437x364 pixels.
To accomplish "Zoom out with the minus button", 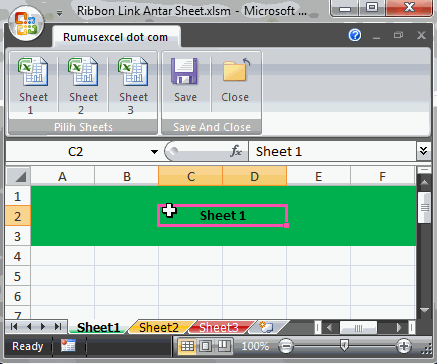I will (x=286, y=346).
